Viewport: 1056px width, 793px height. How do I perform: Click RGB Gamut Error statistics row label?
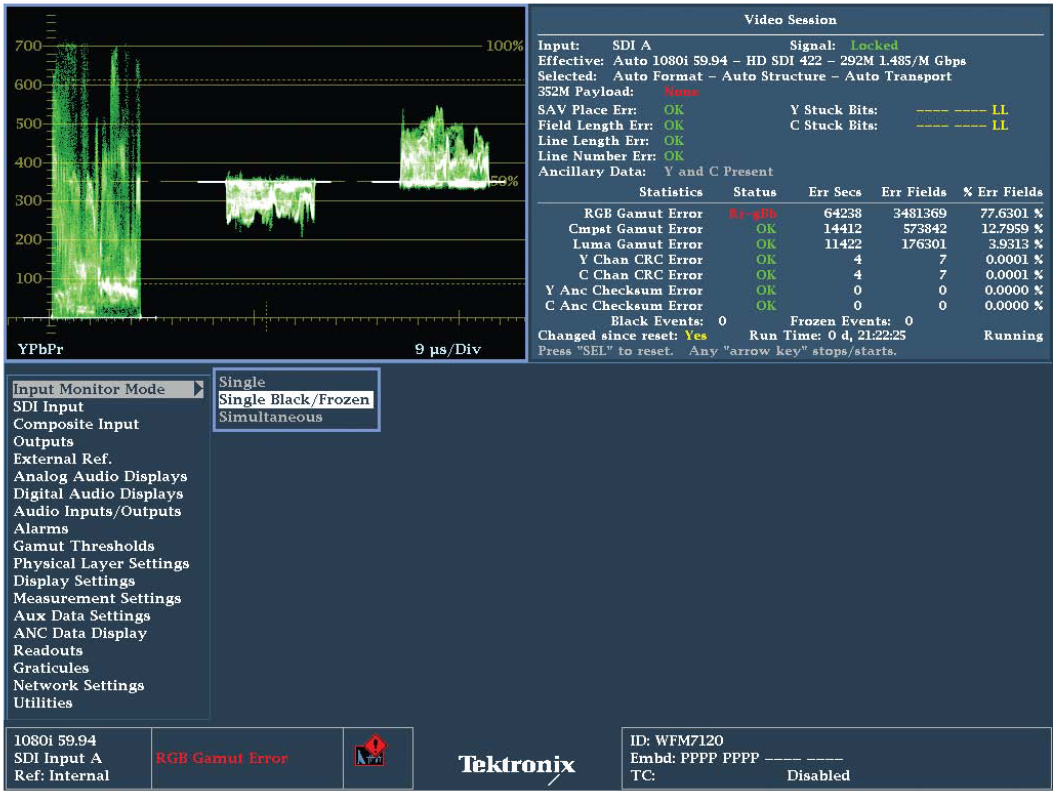click(643, 214)
